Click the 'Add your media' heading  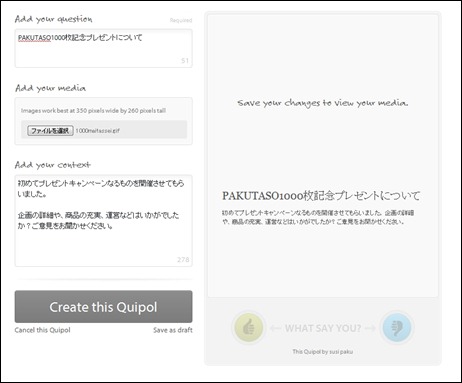point(50,88)
